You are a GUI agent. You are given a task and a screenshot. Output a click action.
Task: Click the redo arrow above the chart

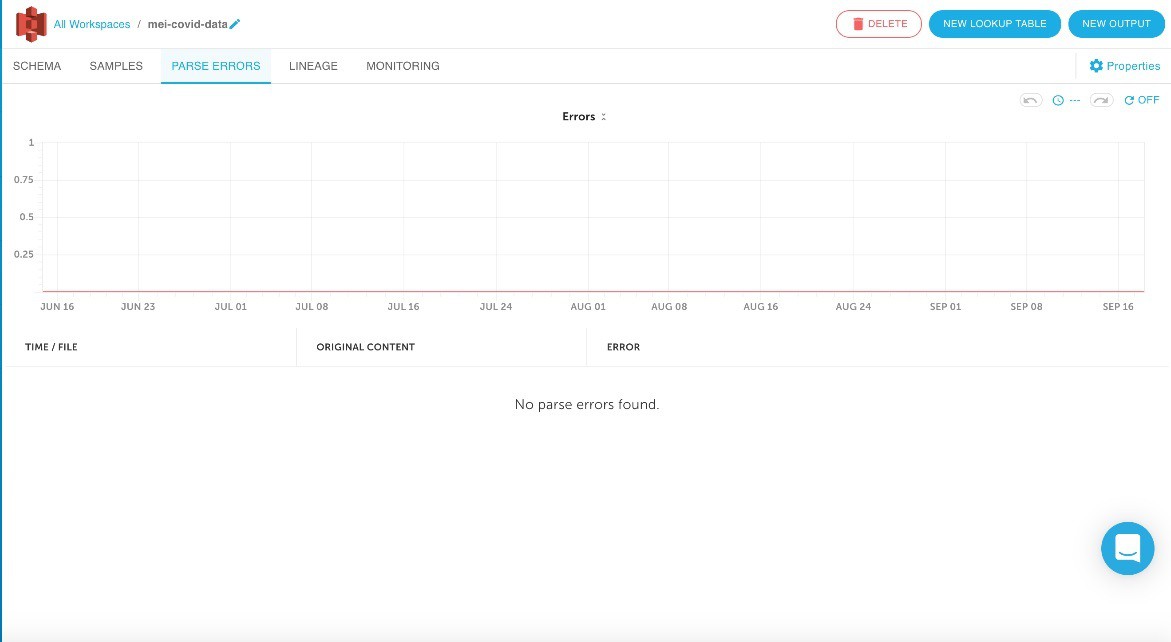[x=1101, y=100]
